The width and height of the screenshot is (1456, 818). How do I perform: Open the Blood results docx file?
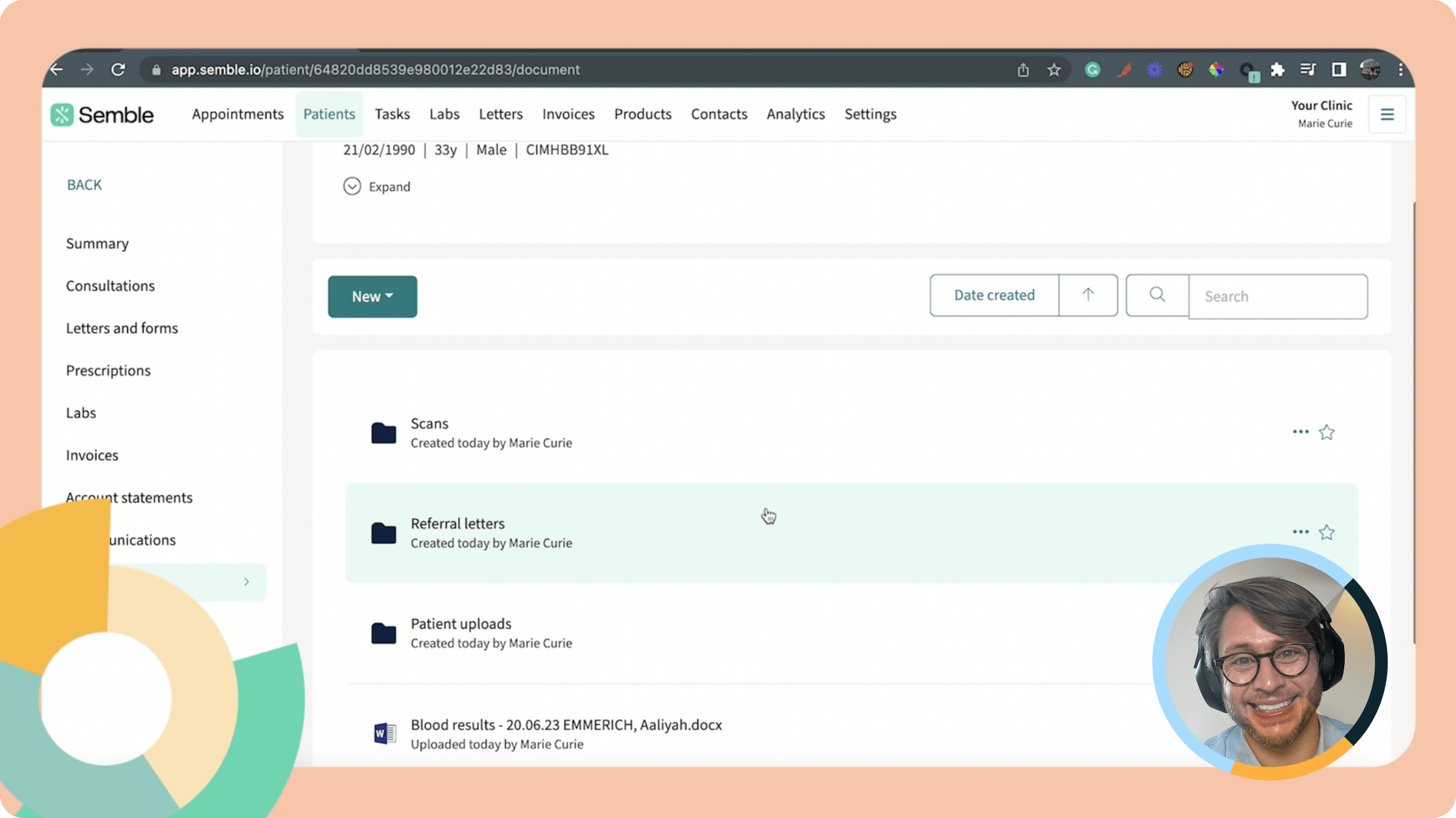(x=566, y=725)
